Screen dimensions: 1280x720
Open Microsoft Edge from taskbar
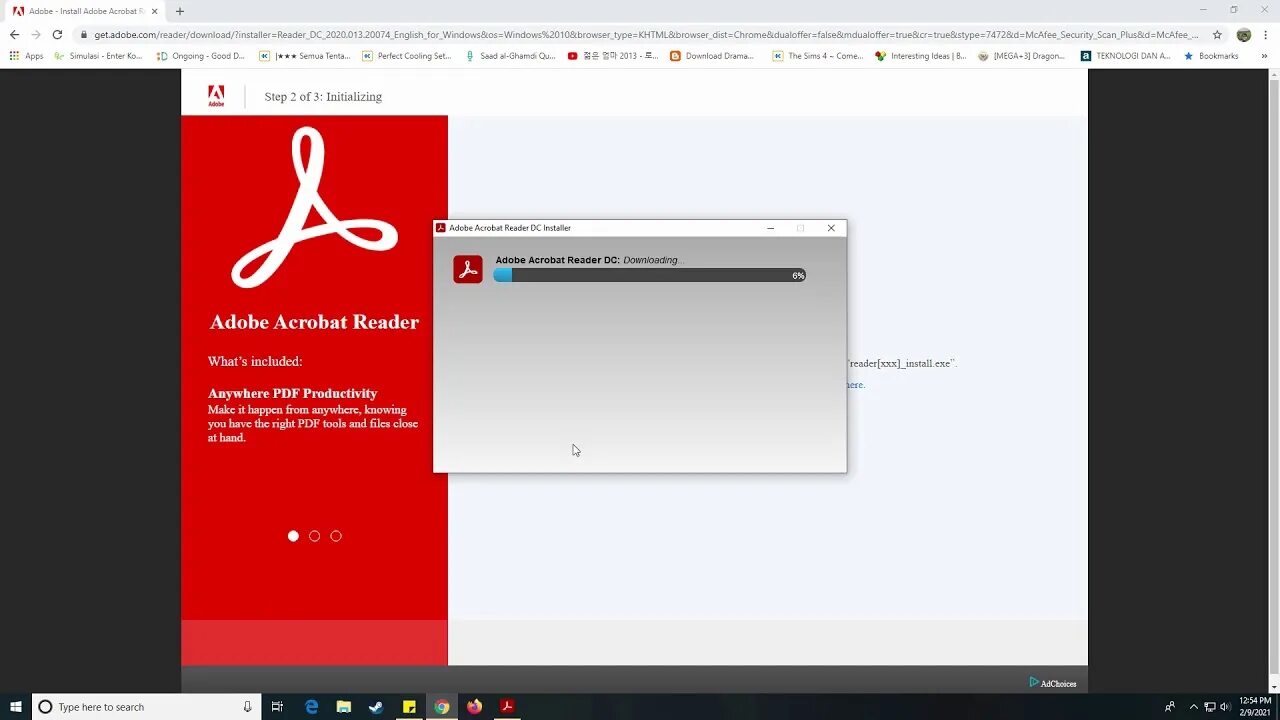(x=311, y=706)
